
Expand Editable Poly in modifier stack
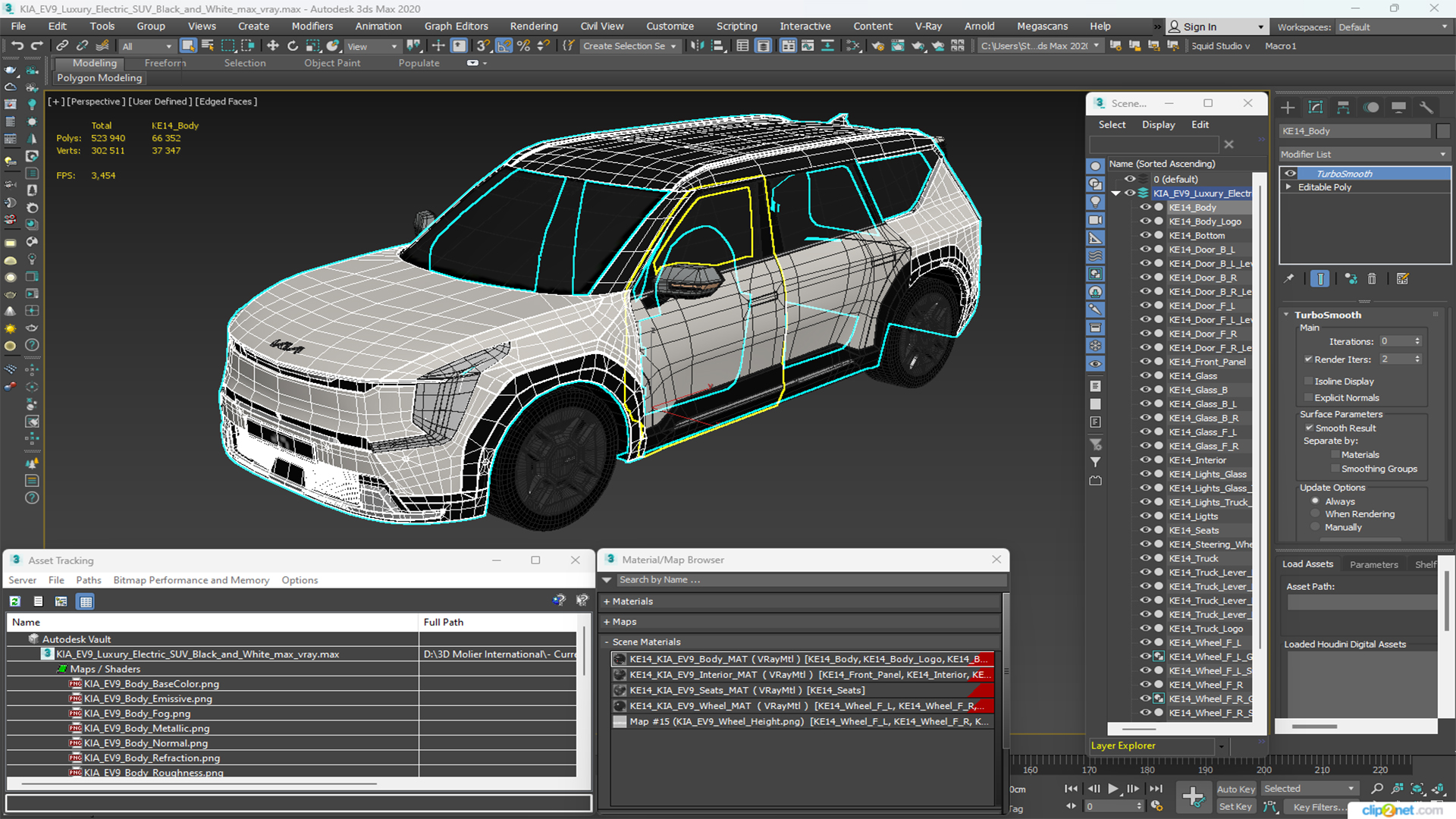coord(1288,187)
